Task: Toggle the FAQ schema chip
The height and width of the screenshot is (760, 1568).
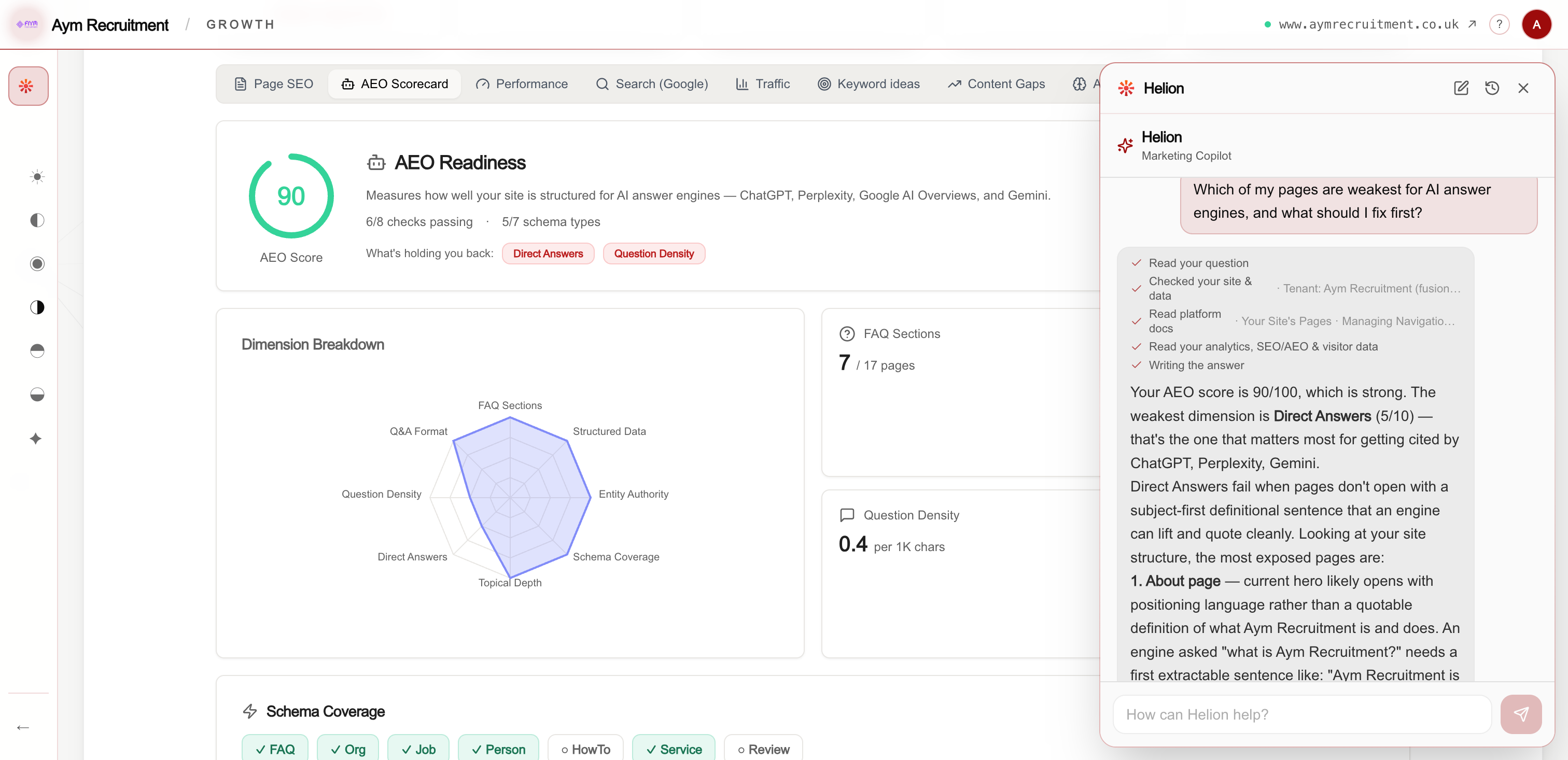Action: point(275,749)
